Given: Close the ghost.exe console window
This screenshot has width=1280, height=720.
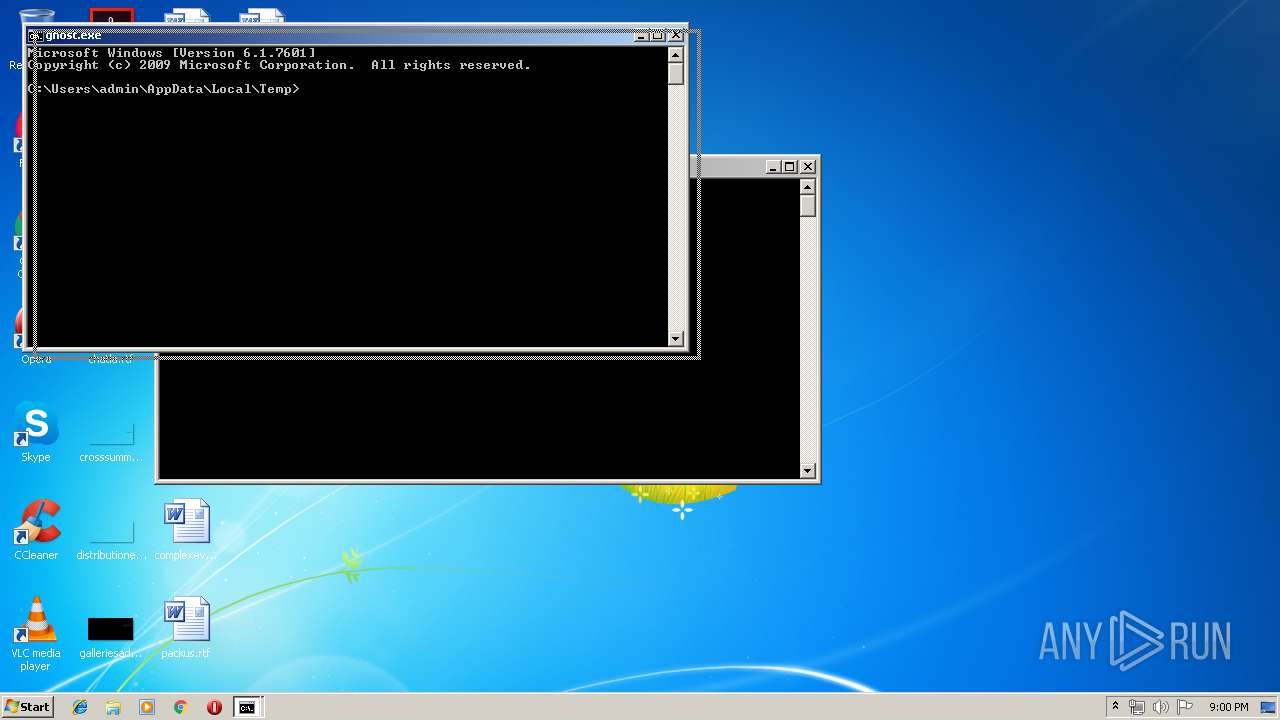Looking at the screenshot, I should [675, 35].
